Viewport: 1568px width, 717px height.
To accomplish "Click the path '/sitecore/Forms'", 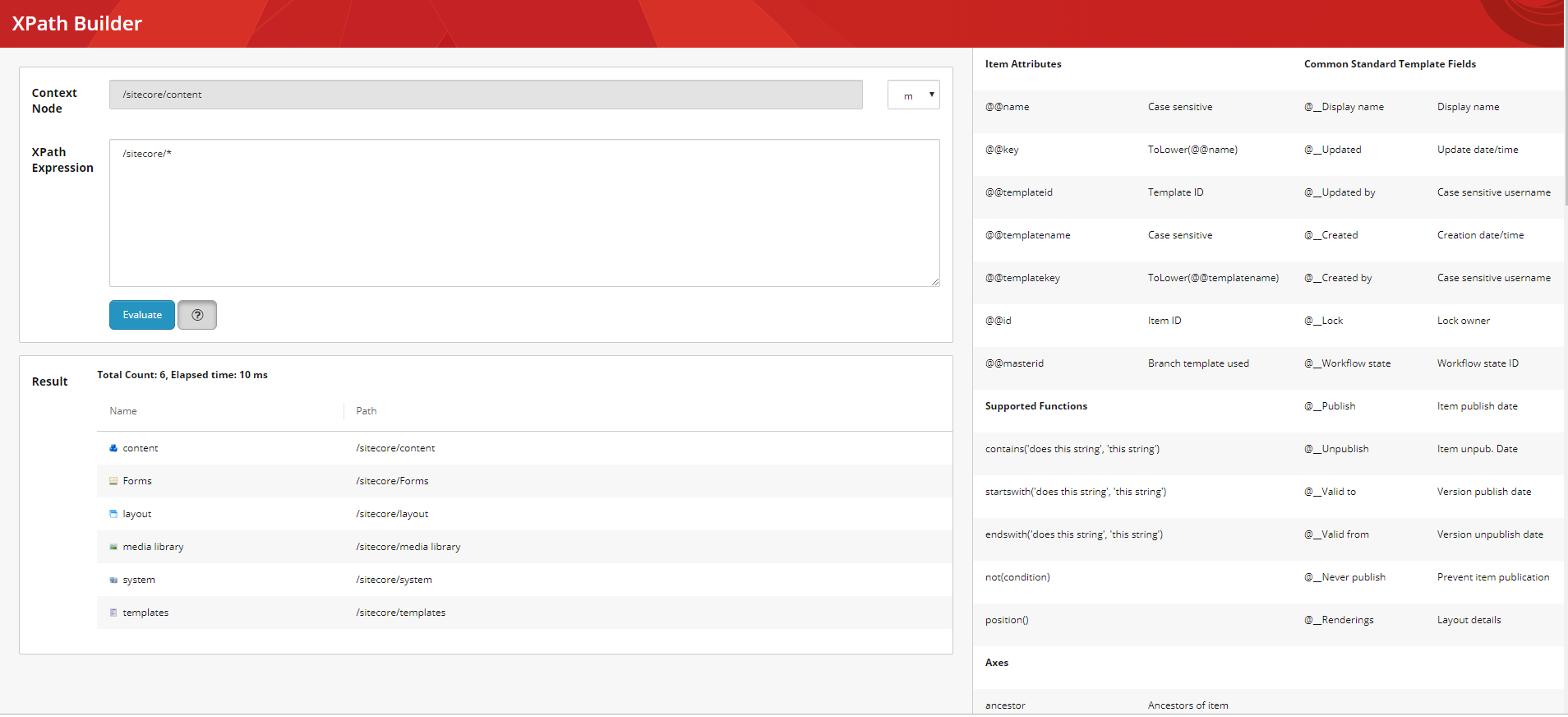I will [x=392, y=481].
